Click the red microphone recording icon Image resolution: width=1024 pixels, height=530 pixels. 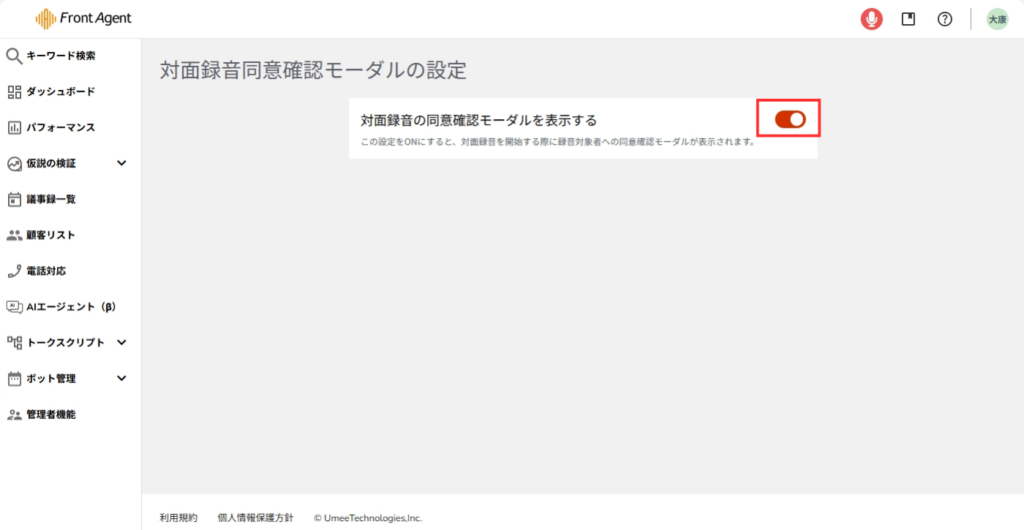[872, 19]
